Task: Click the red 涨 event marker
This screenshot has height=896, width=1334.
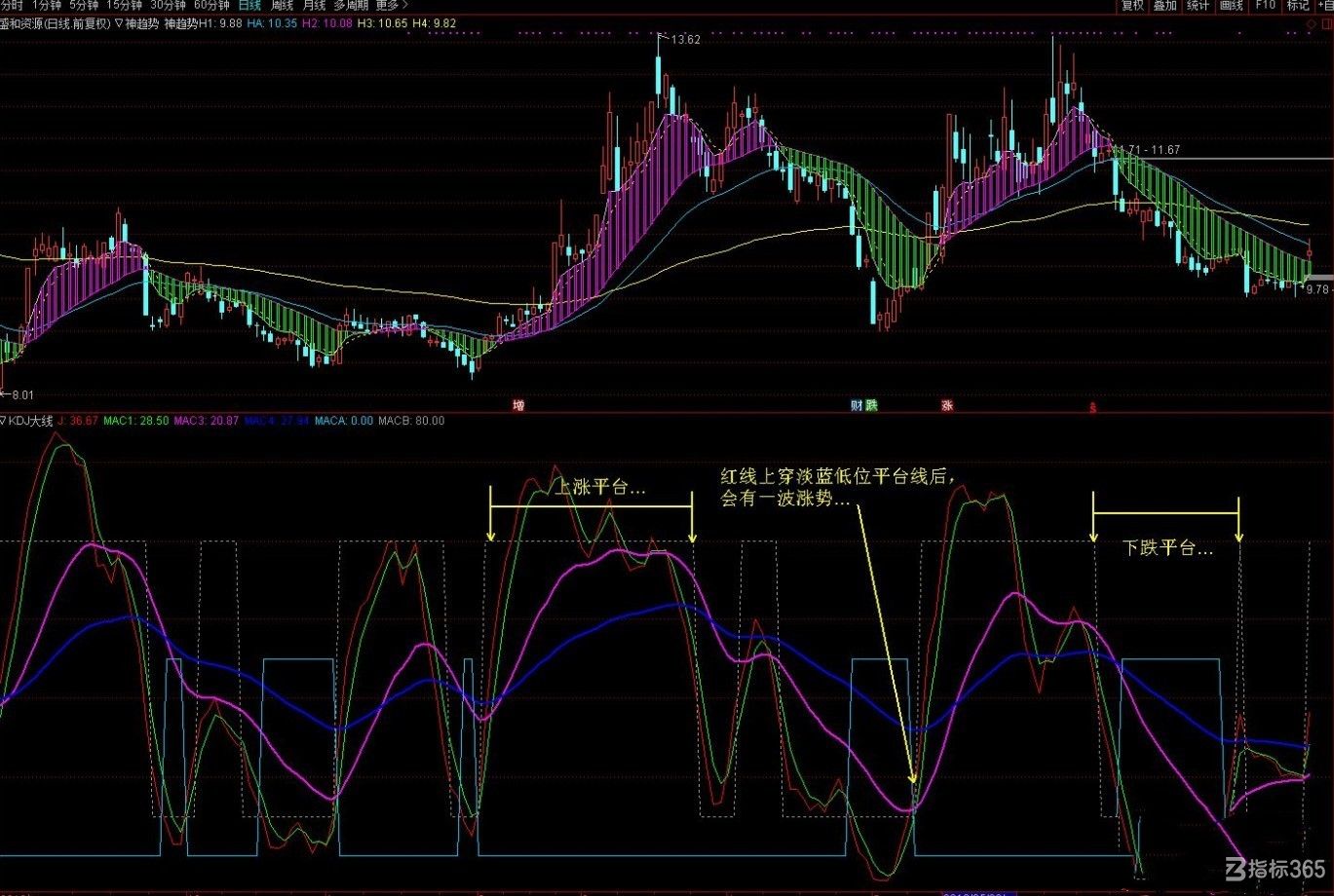Action: coord(947,405)
